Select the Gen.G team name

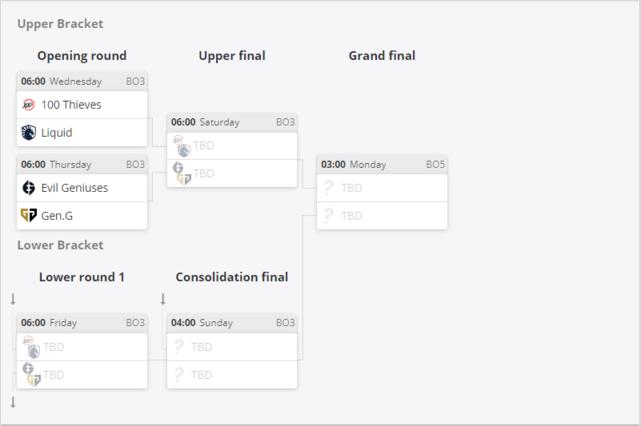coord(57,215)
